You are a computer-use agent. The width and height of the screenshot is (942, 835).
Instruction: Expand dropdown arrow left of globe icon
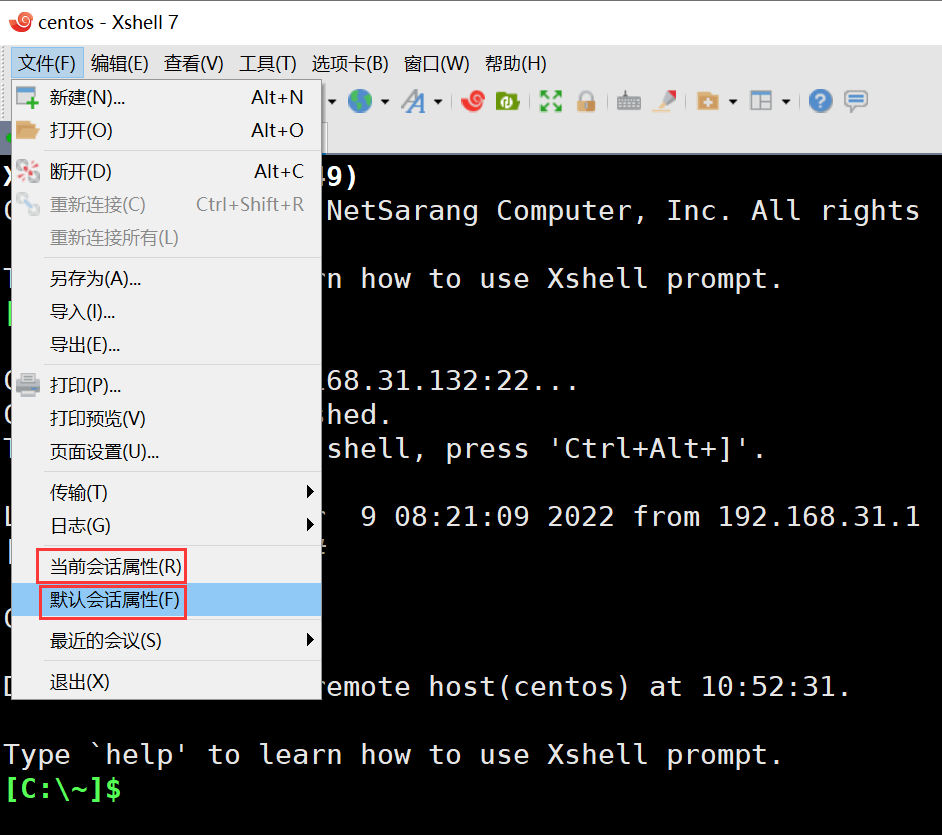pos(332,102)
